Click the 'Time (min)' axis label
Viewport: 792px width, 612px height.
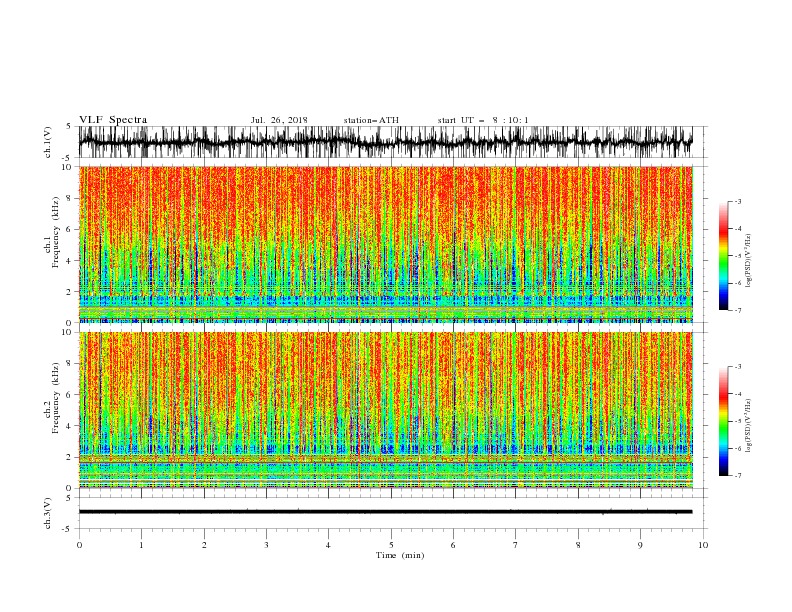coord(400,555)
